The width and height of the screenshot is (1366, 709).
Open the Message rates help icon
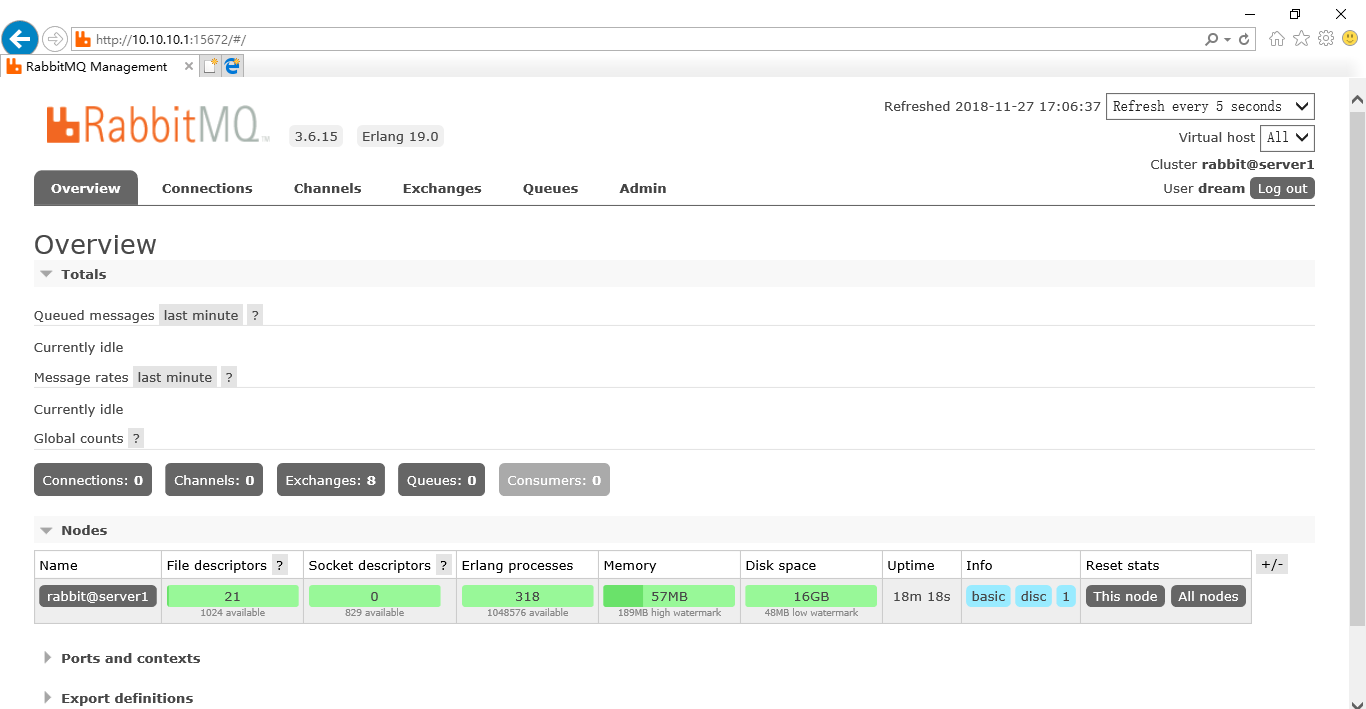click(x=228, y=377)
